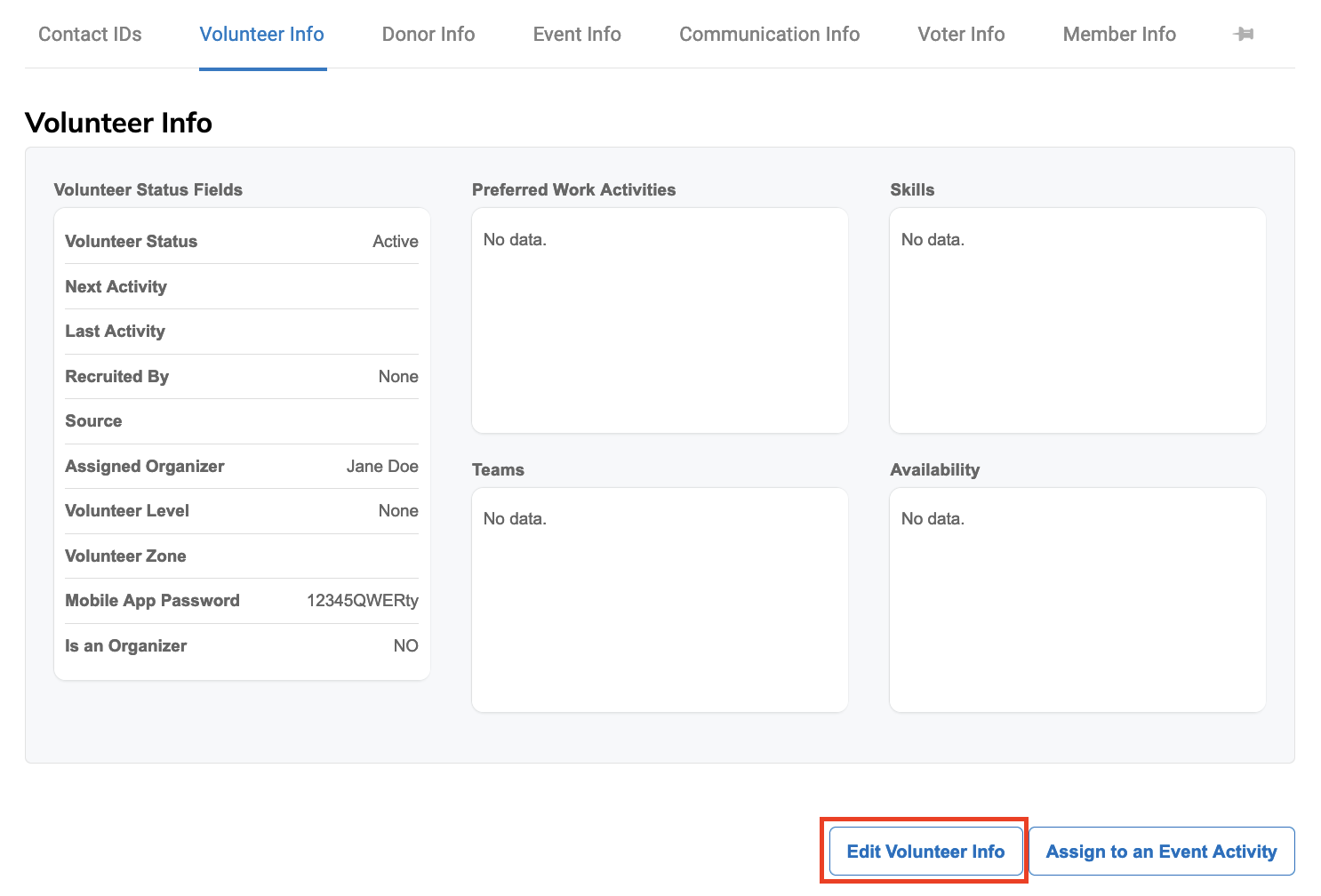Click the Source row label
Image resolution: width=1321 pixels, height=896 pixels.
point(93,421)
